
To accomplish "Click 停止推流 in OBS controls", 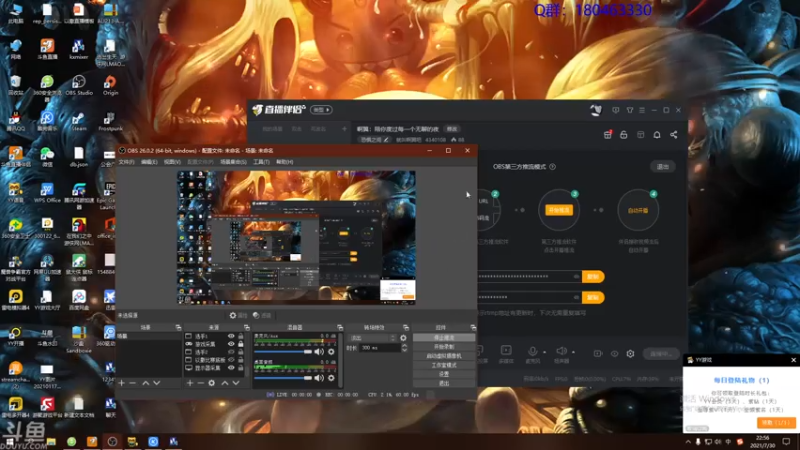I will click(444, 338).
